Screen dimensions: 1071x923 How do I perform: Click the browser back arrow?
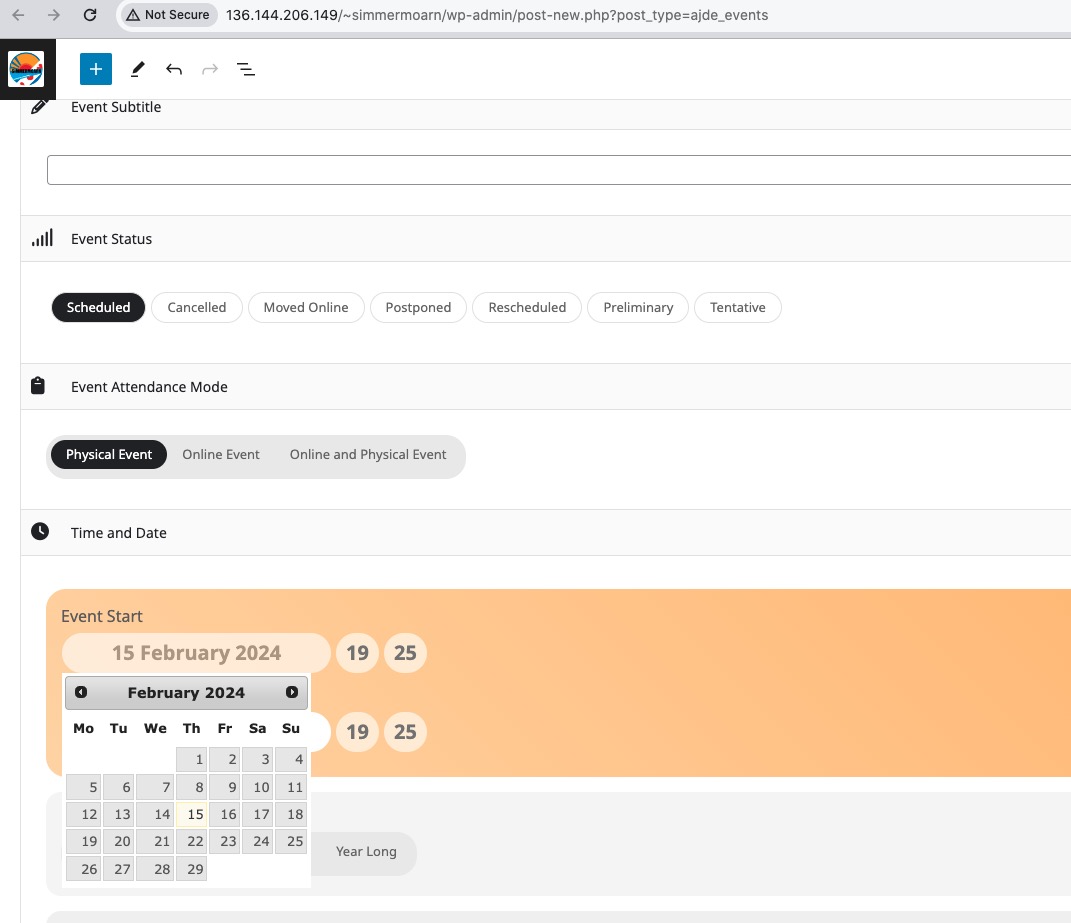18,14
